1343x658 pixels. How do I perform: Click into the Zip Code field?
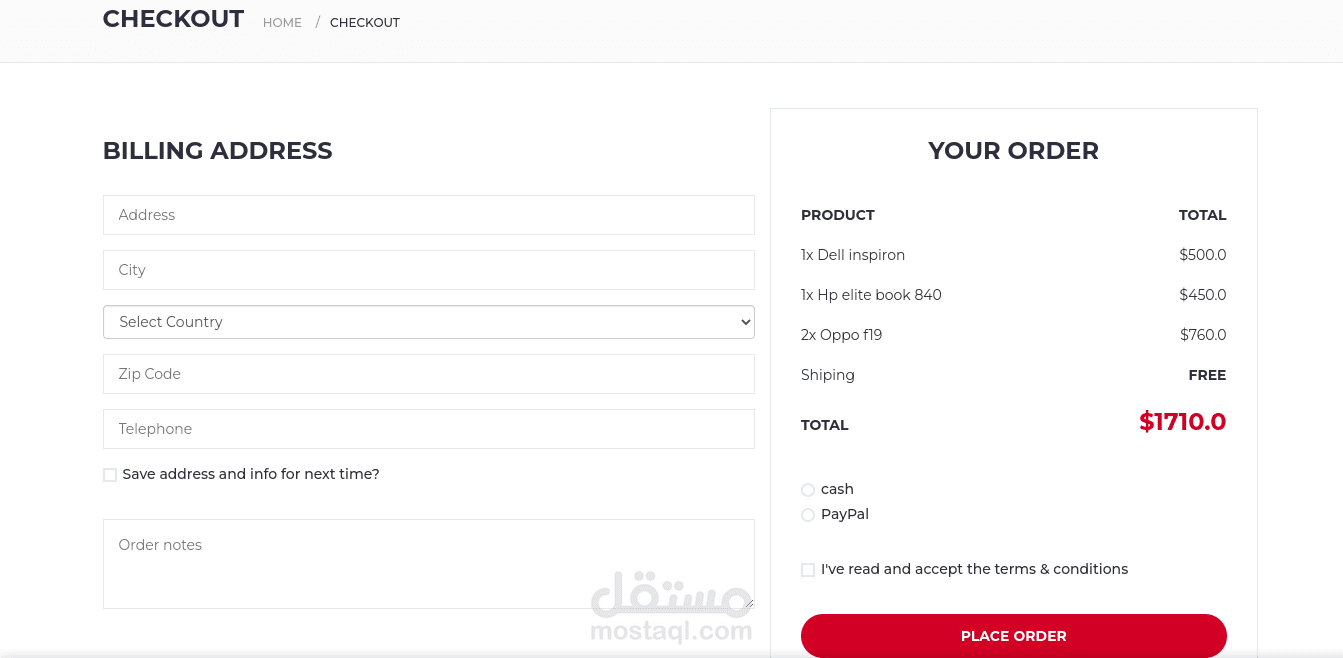(x=428, y=374)
